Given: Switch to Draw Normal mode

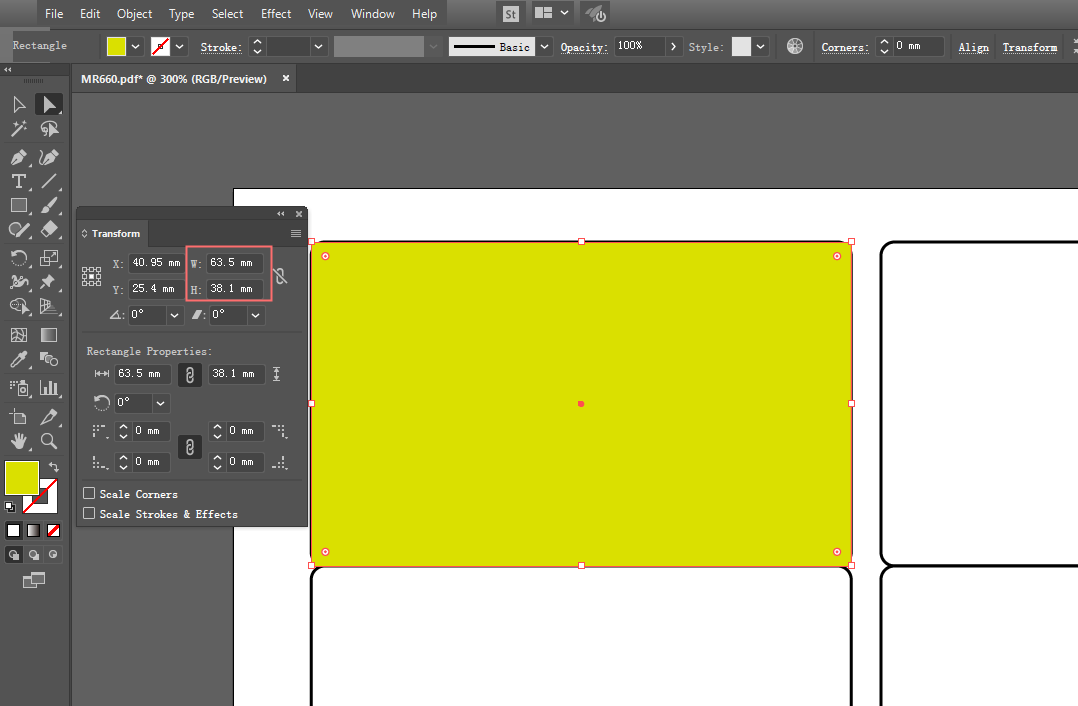Looking at the screenshot, I should 14,554.
